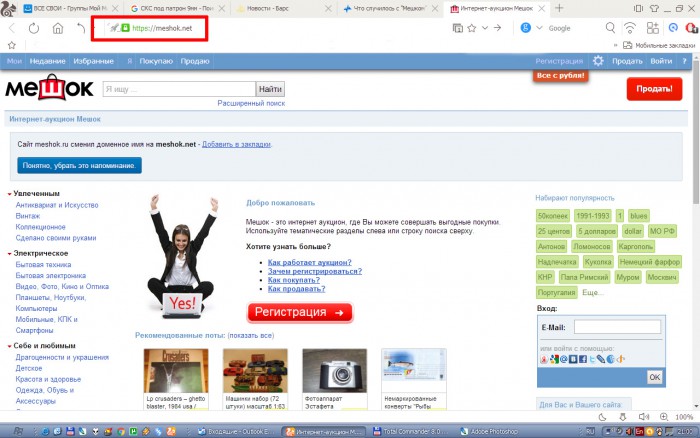Click the Wi-Fi icon in browser toolbar

click(630, 28)
